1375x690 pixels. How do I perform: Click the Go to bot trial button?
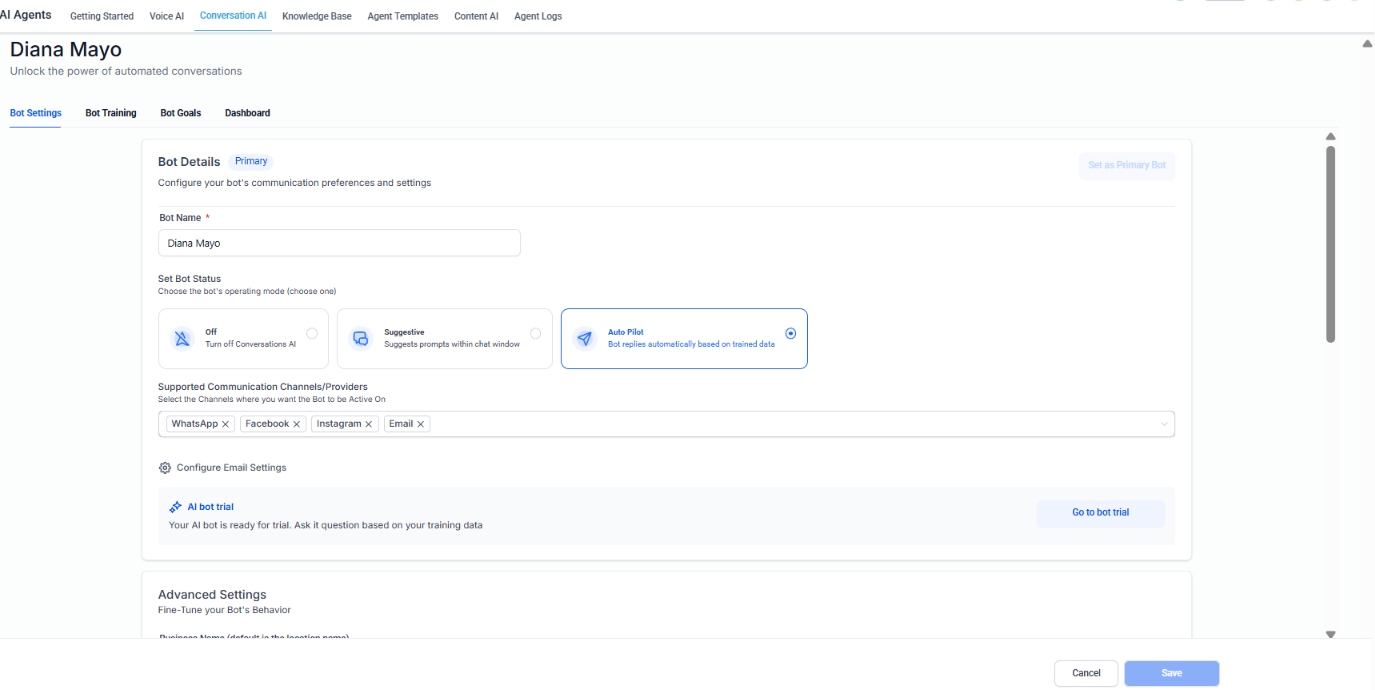[1101, 513]
